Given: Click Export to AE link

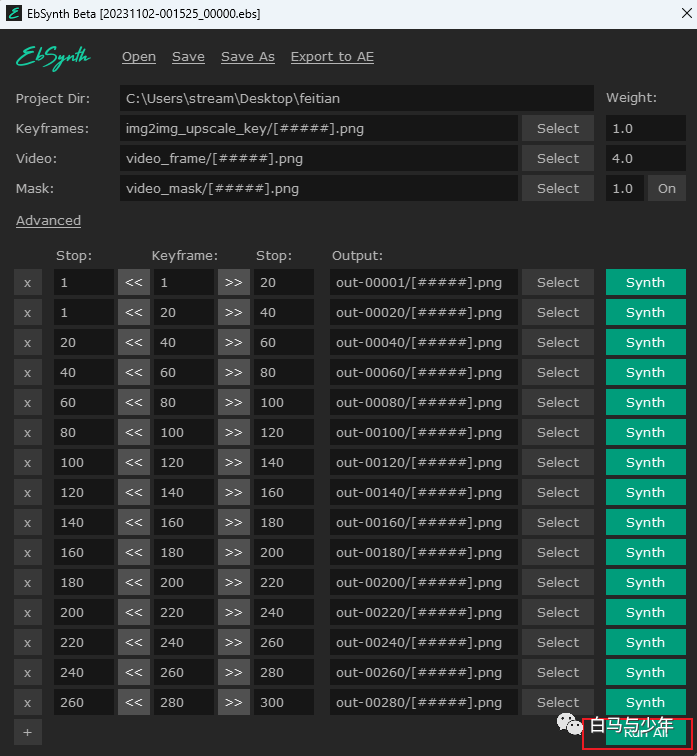Looking at the screenshot, I should (332, 57).
